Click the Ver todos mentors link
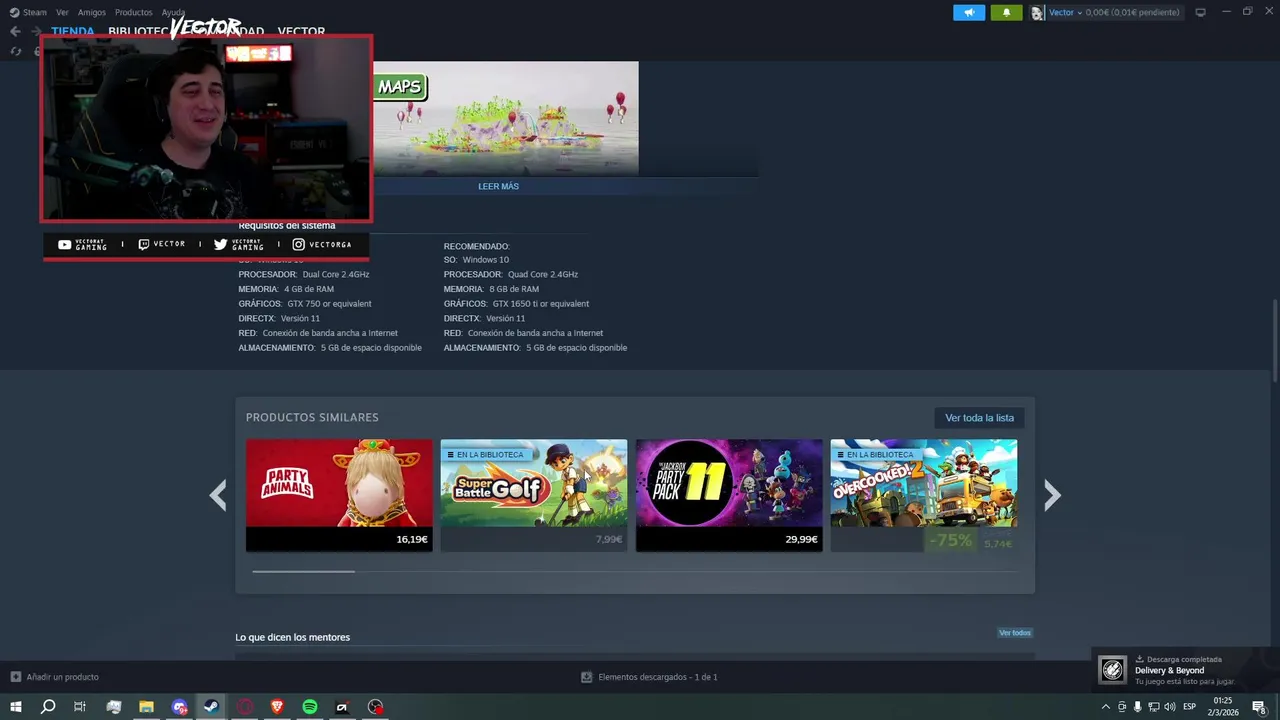This screenshot has width=1280, height=720. pyautogui.click(x=1014, y=633)
